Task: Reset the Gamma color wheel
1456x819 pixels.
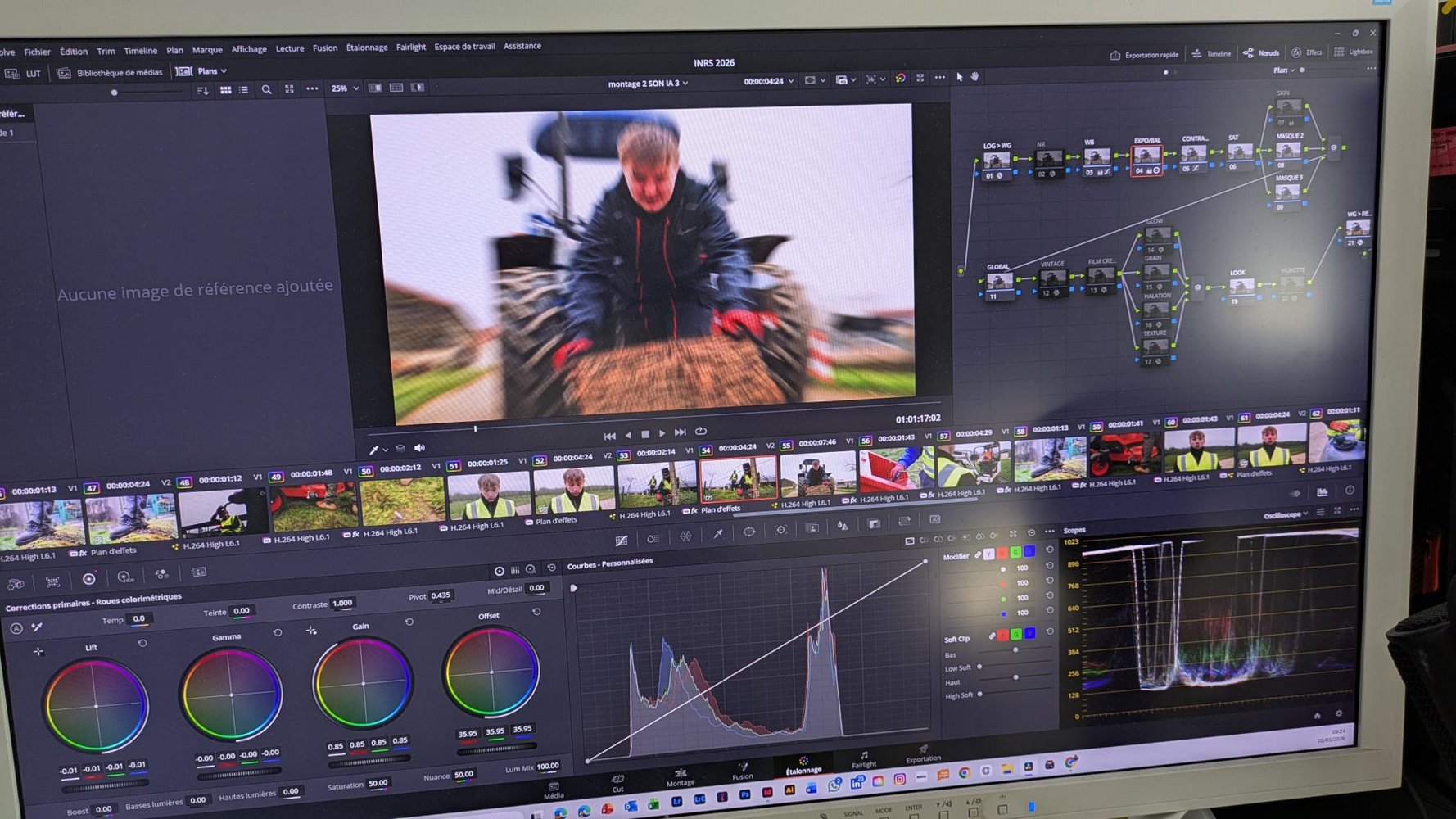Action: coord(278,632)
